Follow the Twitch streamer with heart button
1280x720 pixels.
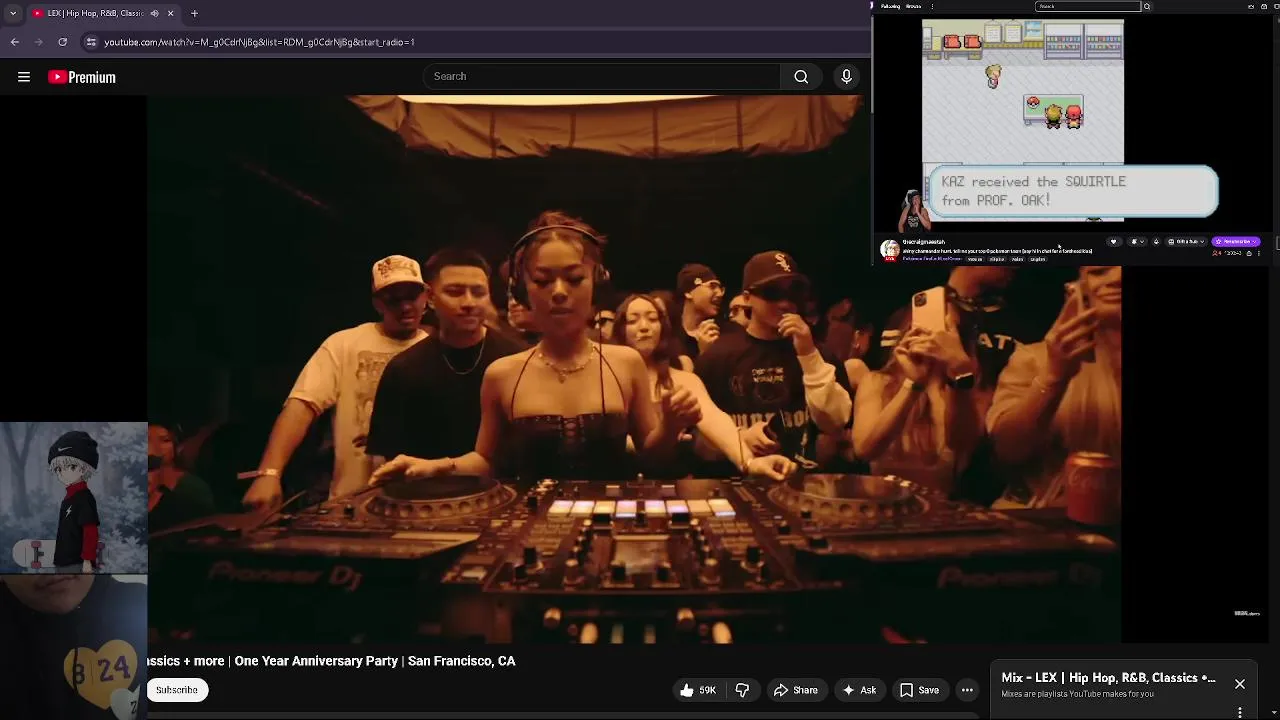tap(1113, 242)
